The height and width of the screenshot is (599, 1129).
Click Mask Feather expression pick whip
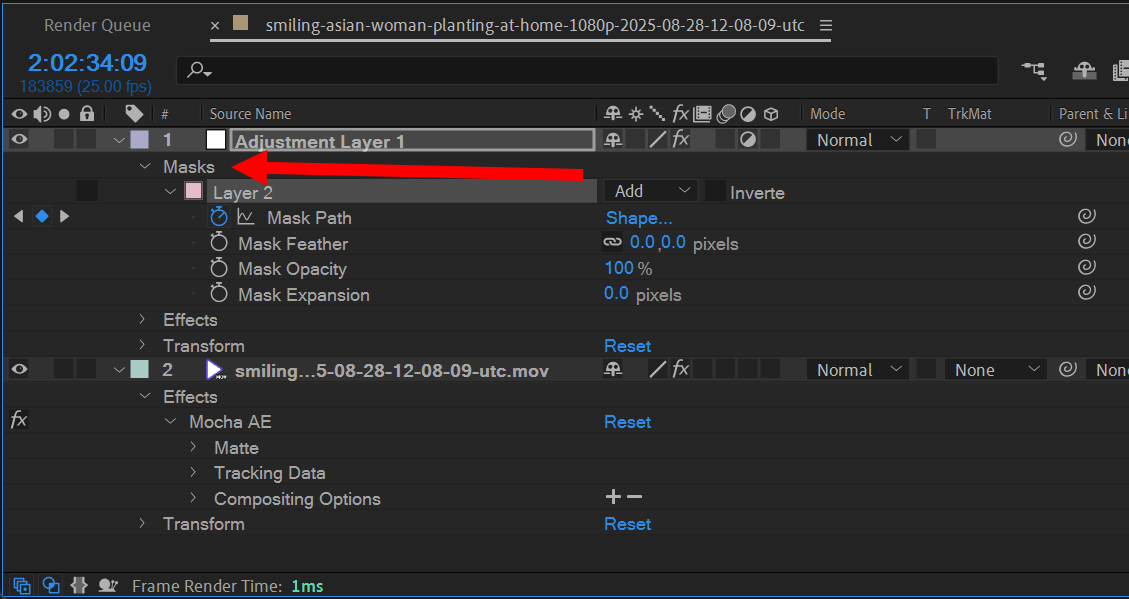coord(1087,241)
